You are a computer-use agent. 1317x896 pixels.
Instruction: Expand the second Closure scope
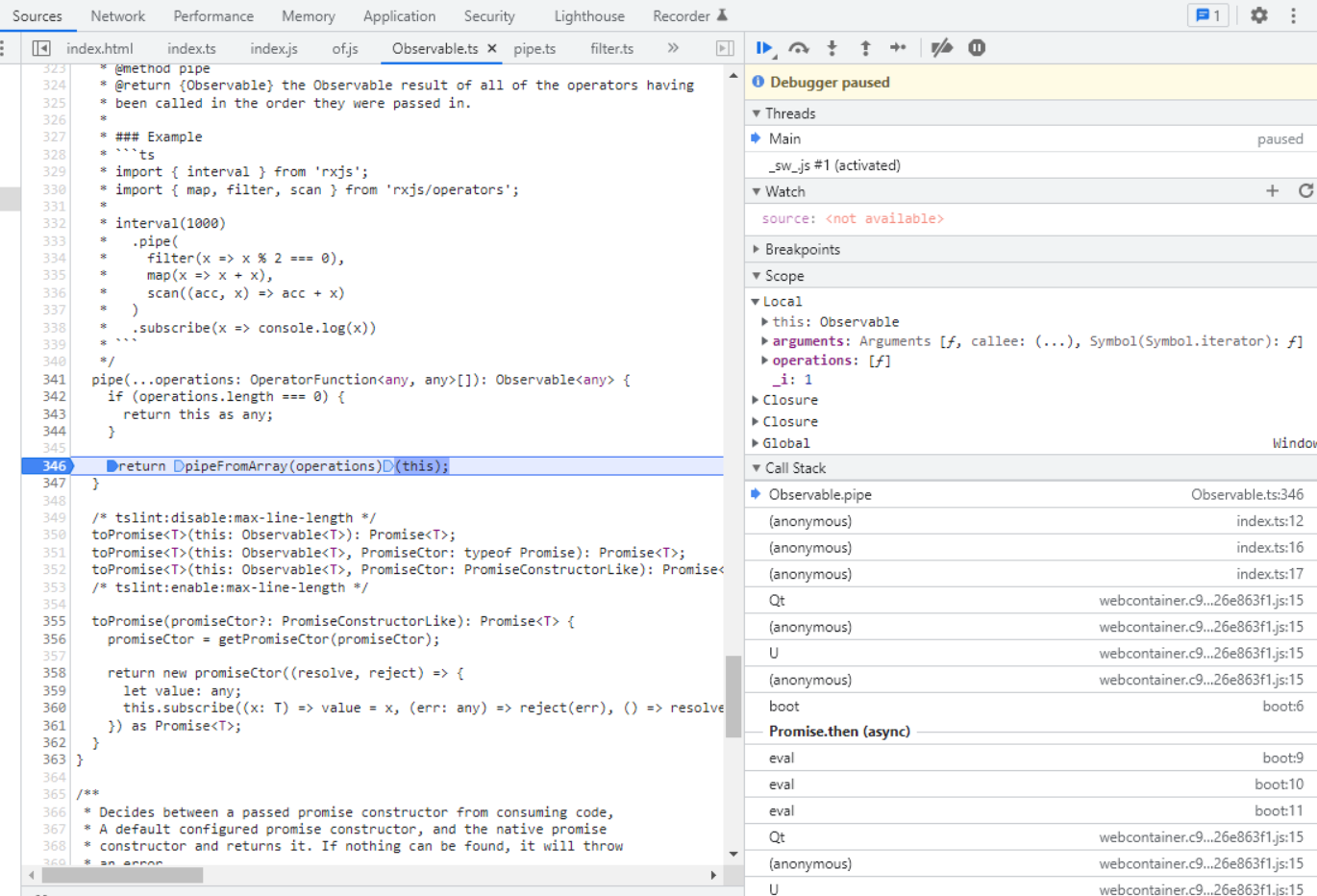pos(756,422)
